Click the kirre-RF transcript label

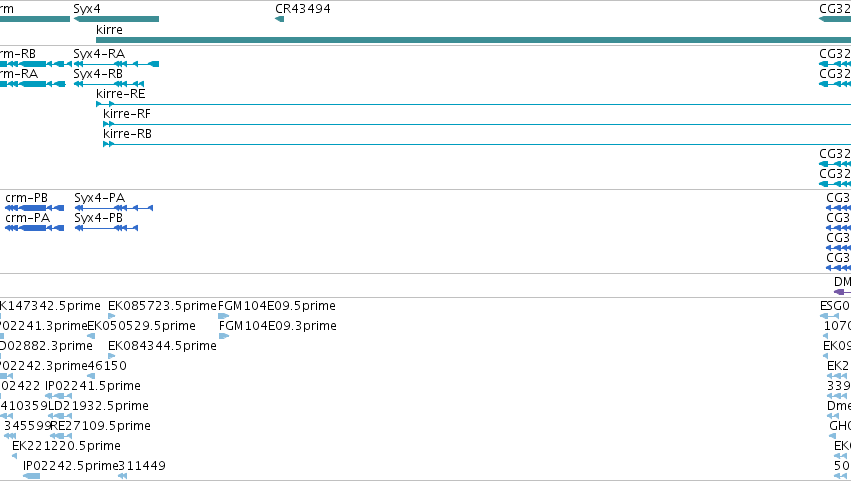127,114
